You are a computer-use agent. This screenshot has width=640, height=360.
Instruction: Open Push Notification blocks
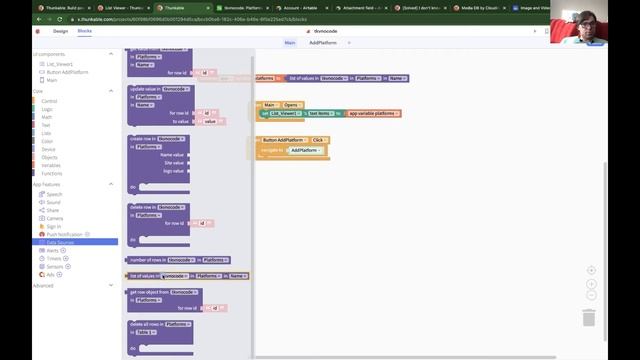click(64, 234)
